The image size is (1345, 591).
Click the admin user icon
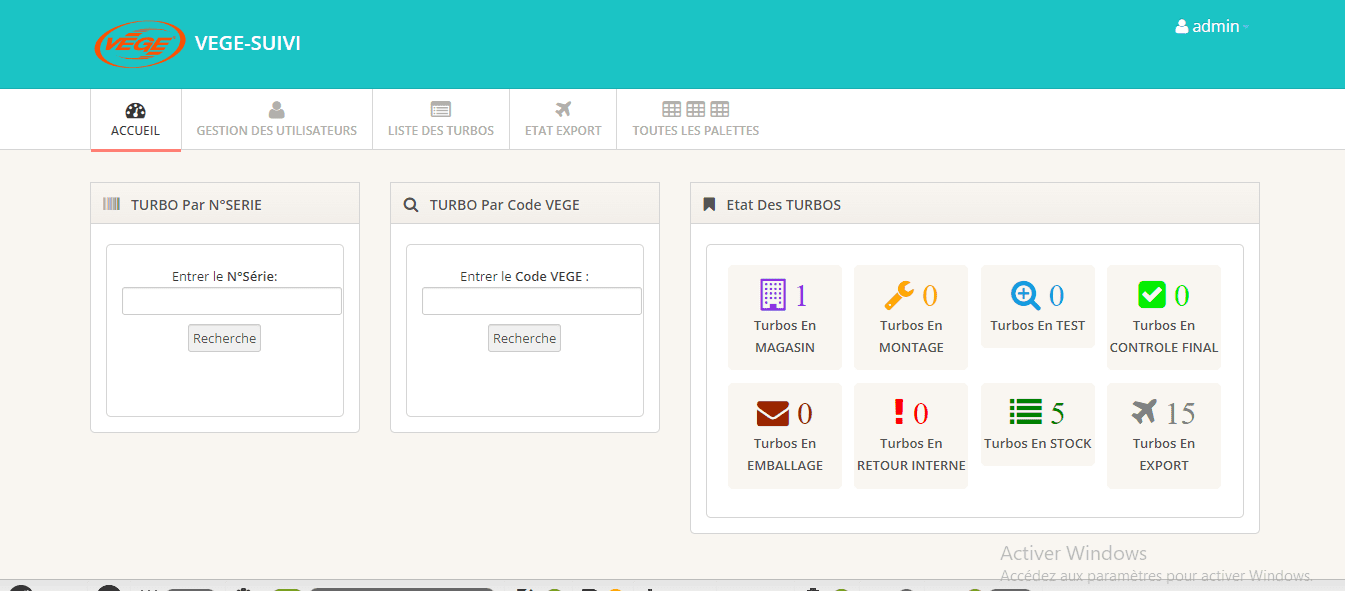[x=1182, y=27]
